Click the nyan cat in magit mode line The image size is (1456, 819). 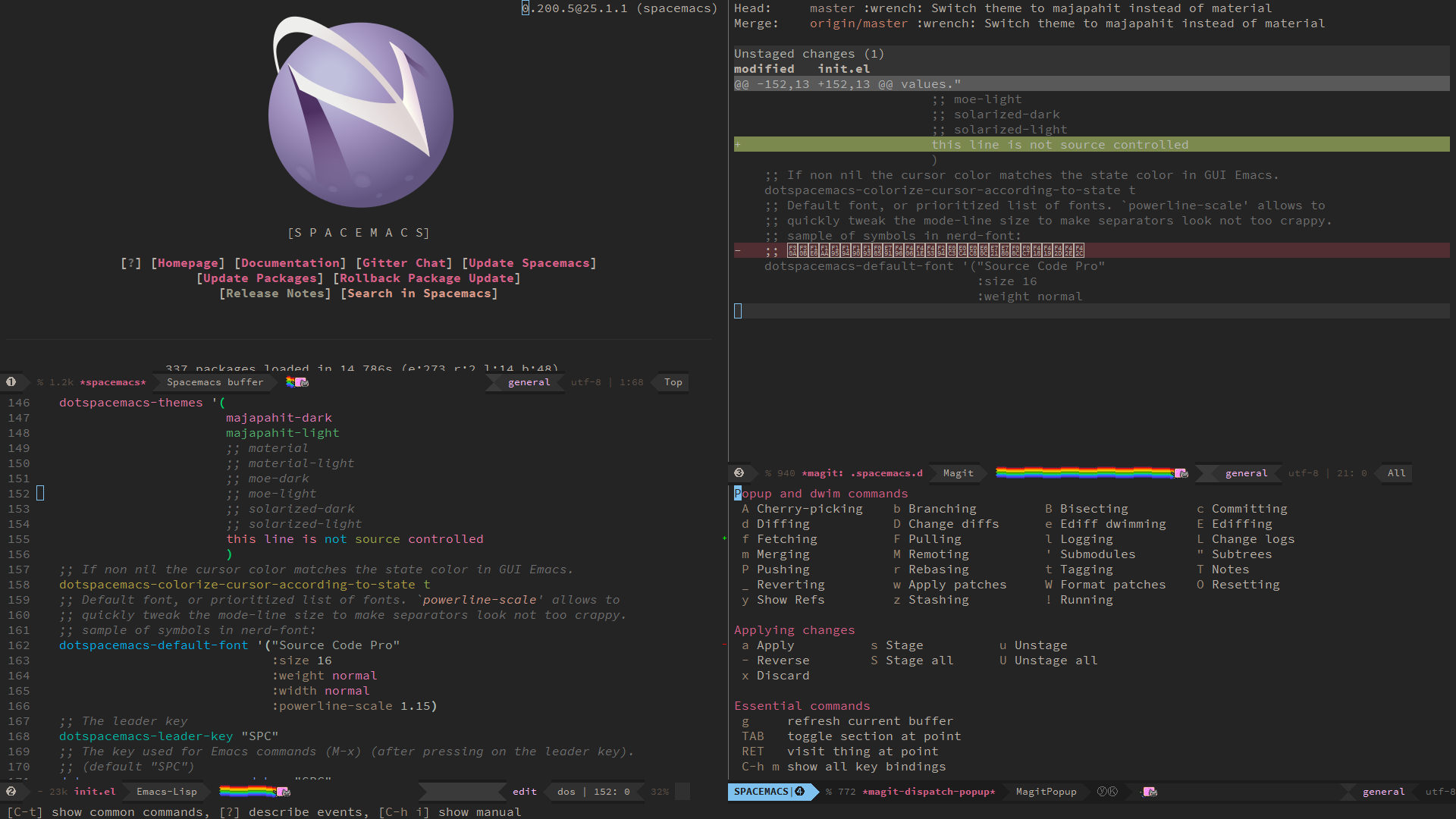[x=1181, y=473]
